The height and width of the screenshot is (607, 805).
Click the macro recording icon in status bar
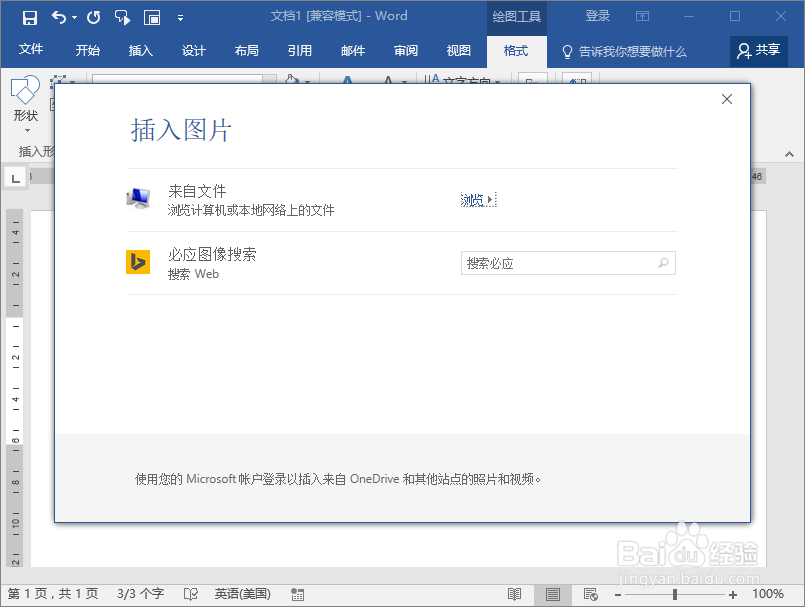pos(297,594)
